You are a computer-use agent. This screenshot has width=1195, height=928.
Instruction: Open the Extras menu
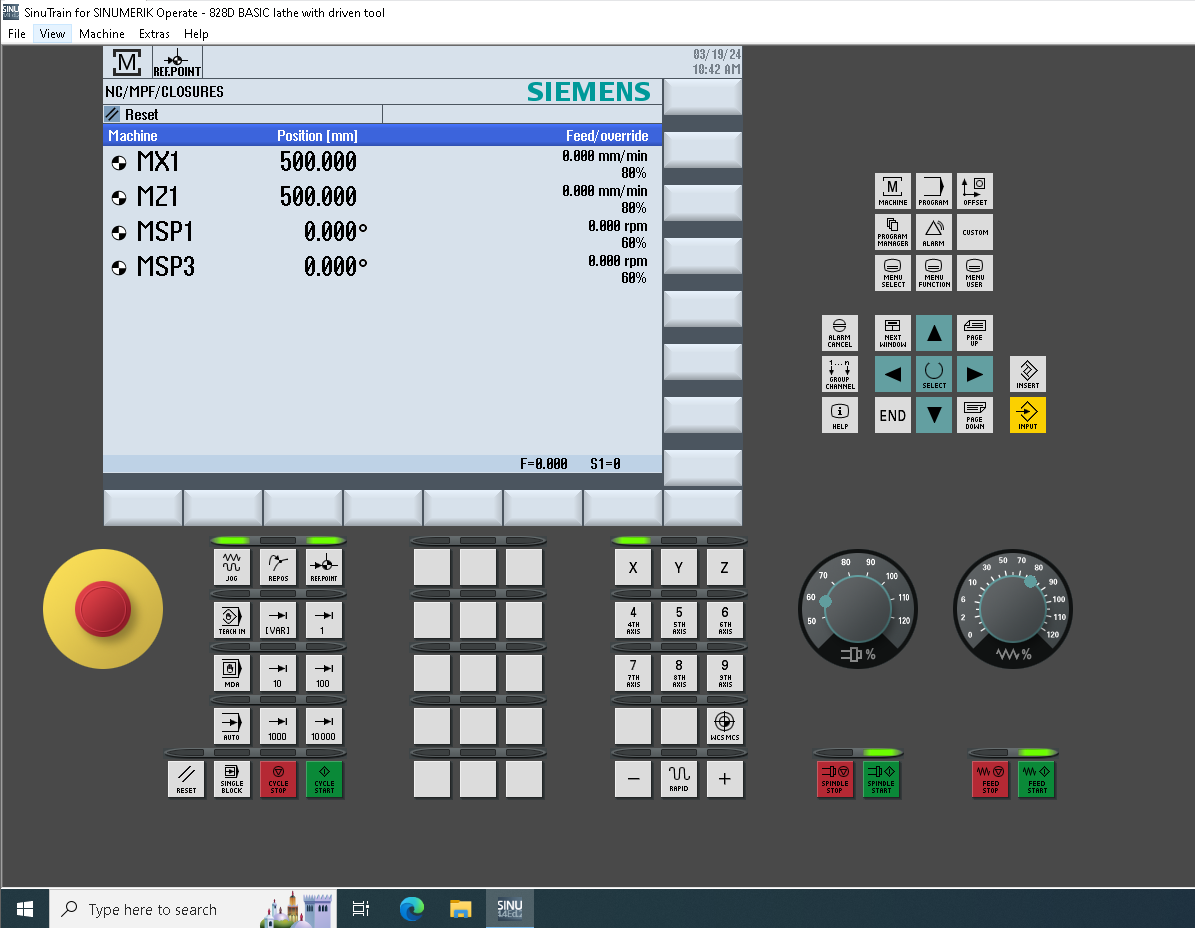(x=154, y=34)
